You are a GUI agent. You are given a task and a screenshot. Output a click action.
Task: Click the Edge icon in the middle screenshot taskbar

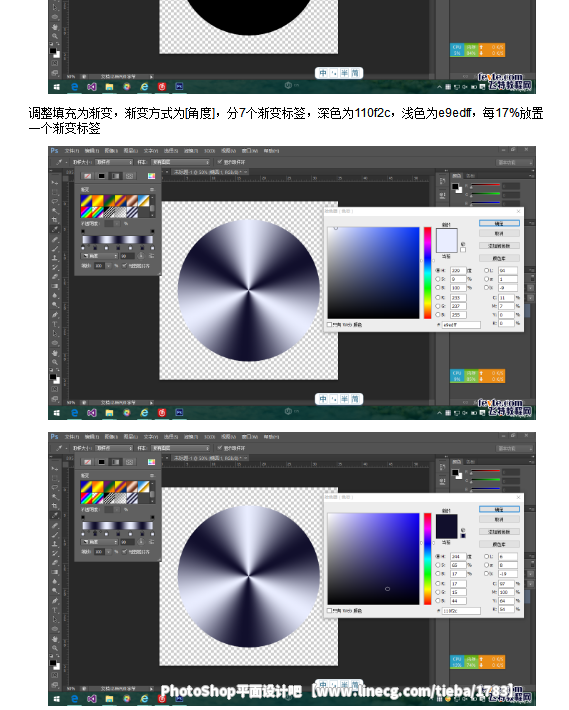point(75,413)
